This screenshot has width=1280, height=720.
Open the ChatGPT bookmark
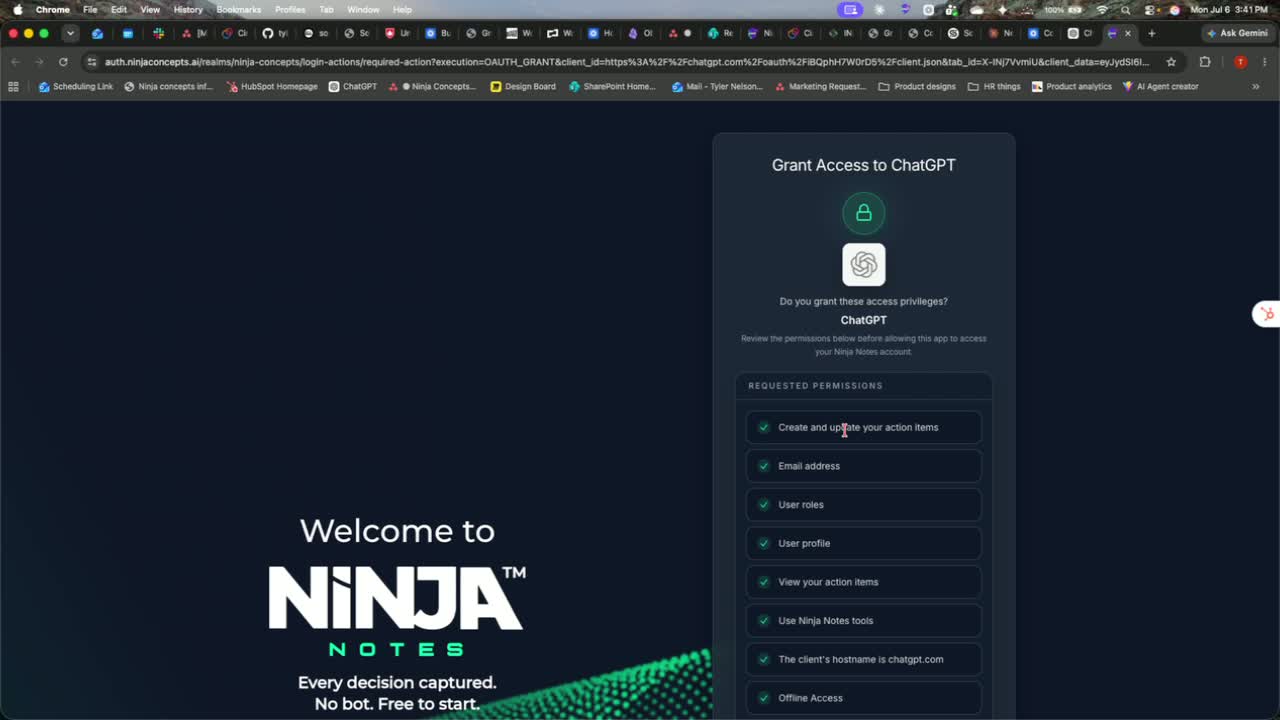[x=353, y=87]
